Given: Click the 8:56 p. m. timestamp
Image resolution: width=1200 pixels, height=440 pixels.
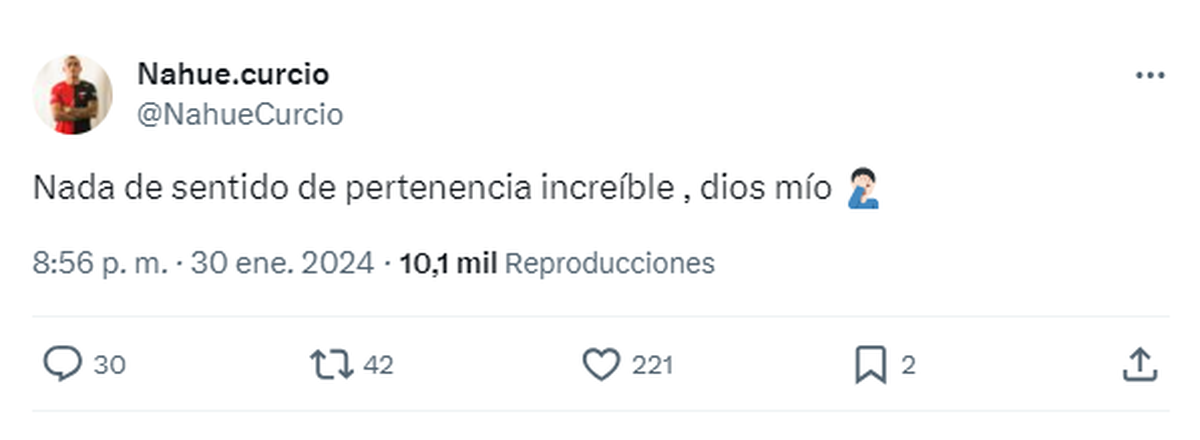Looking at the screenshot, I should click(x=101, y=263).
